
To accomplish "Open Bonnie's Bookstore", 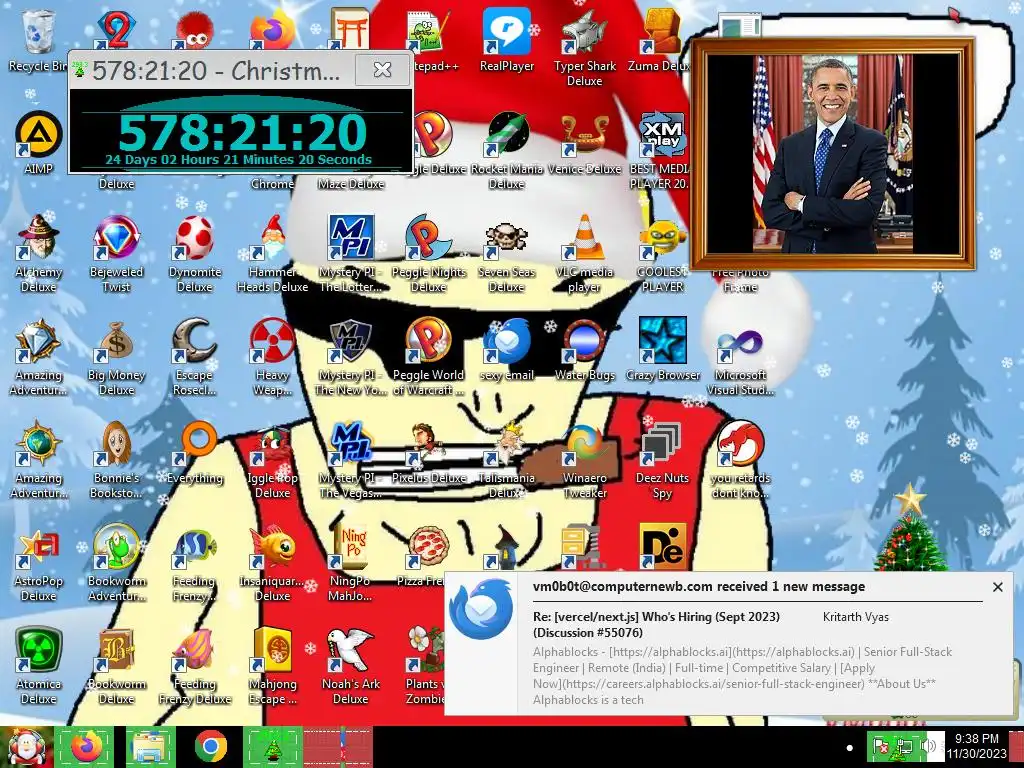I will pos(116,460).
